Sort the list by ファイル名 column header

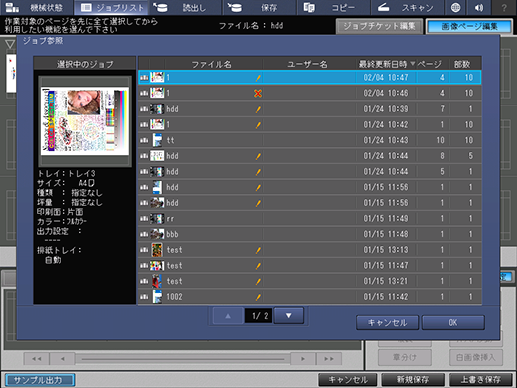(211, 64)
